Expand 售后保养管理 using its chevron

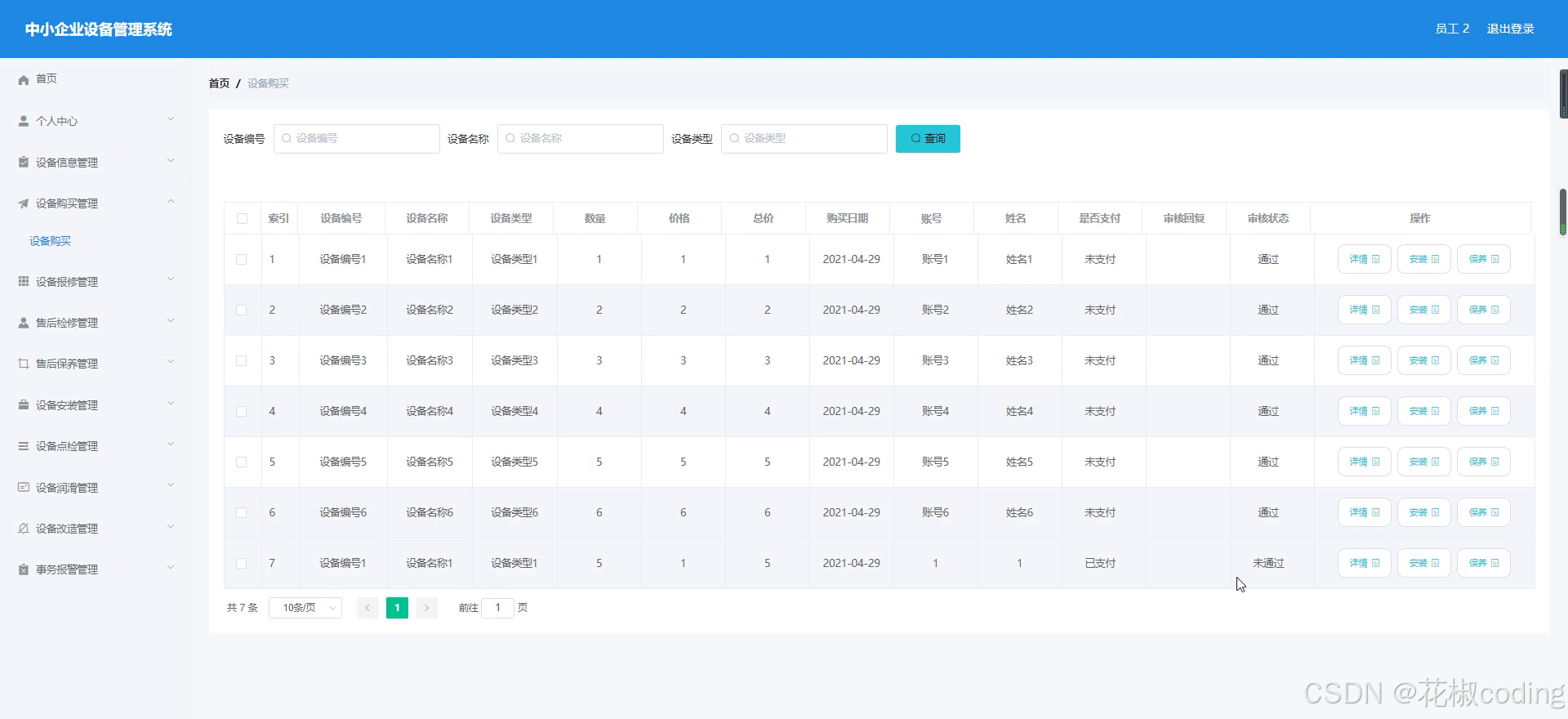click(171, 362)
